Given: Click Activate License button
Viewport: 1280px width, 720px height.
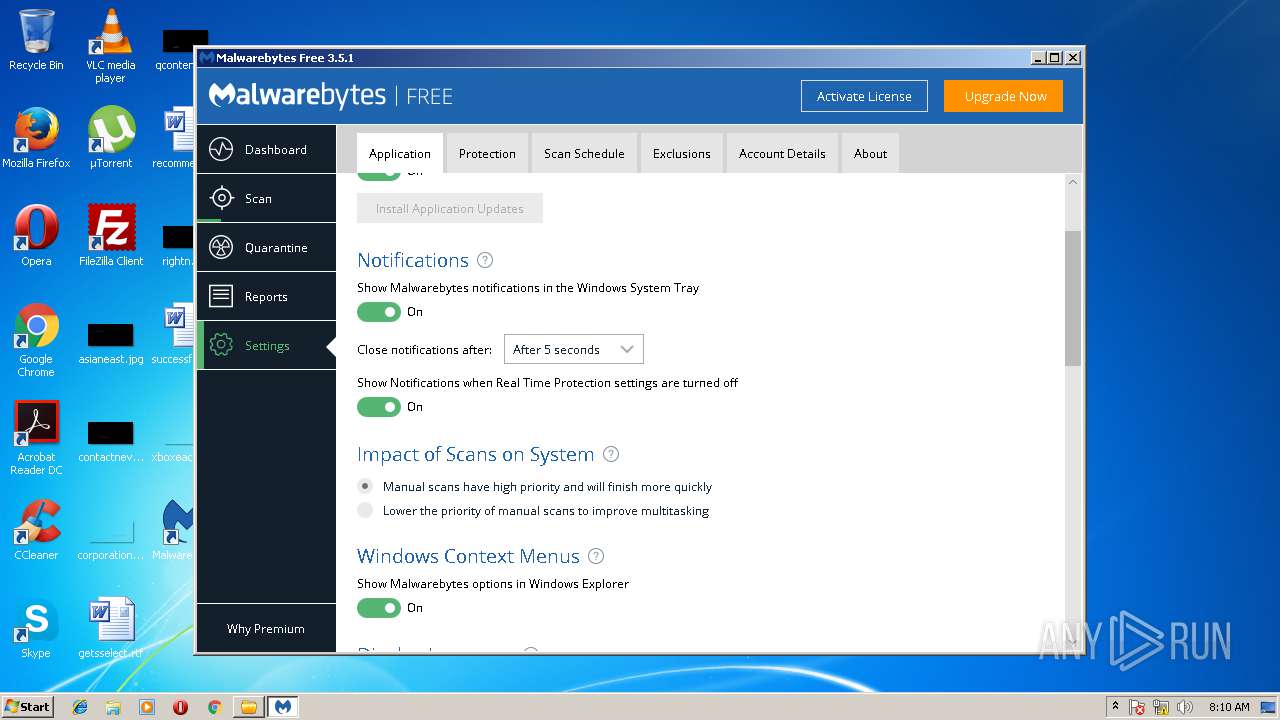Looking at the screenshot, I should tap(864, 96).
